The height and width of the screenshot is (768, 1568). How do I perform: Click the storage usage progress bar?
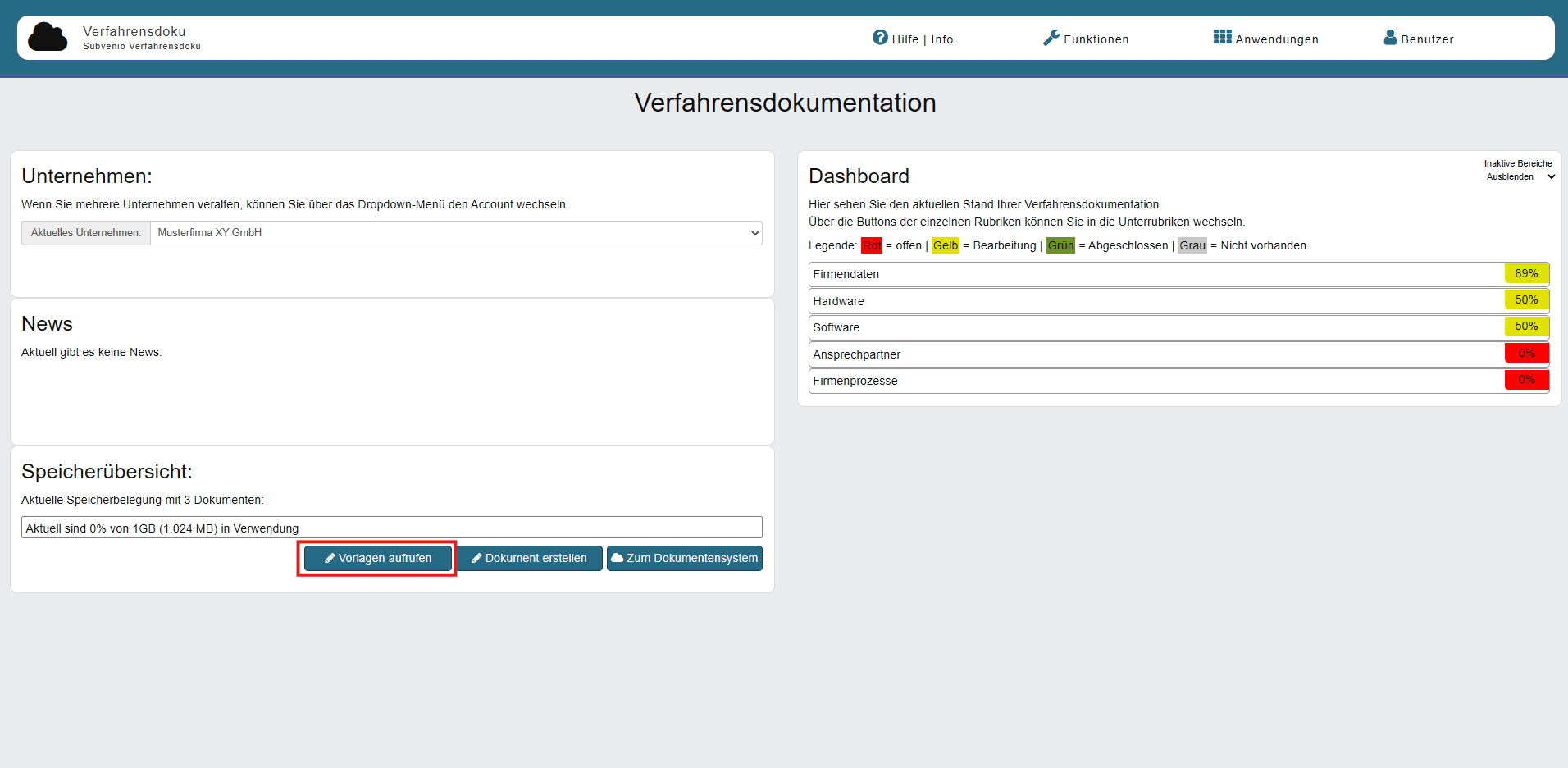point(392,528)
